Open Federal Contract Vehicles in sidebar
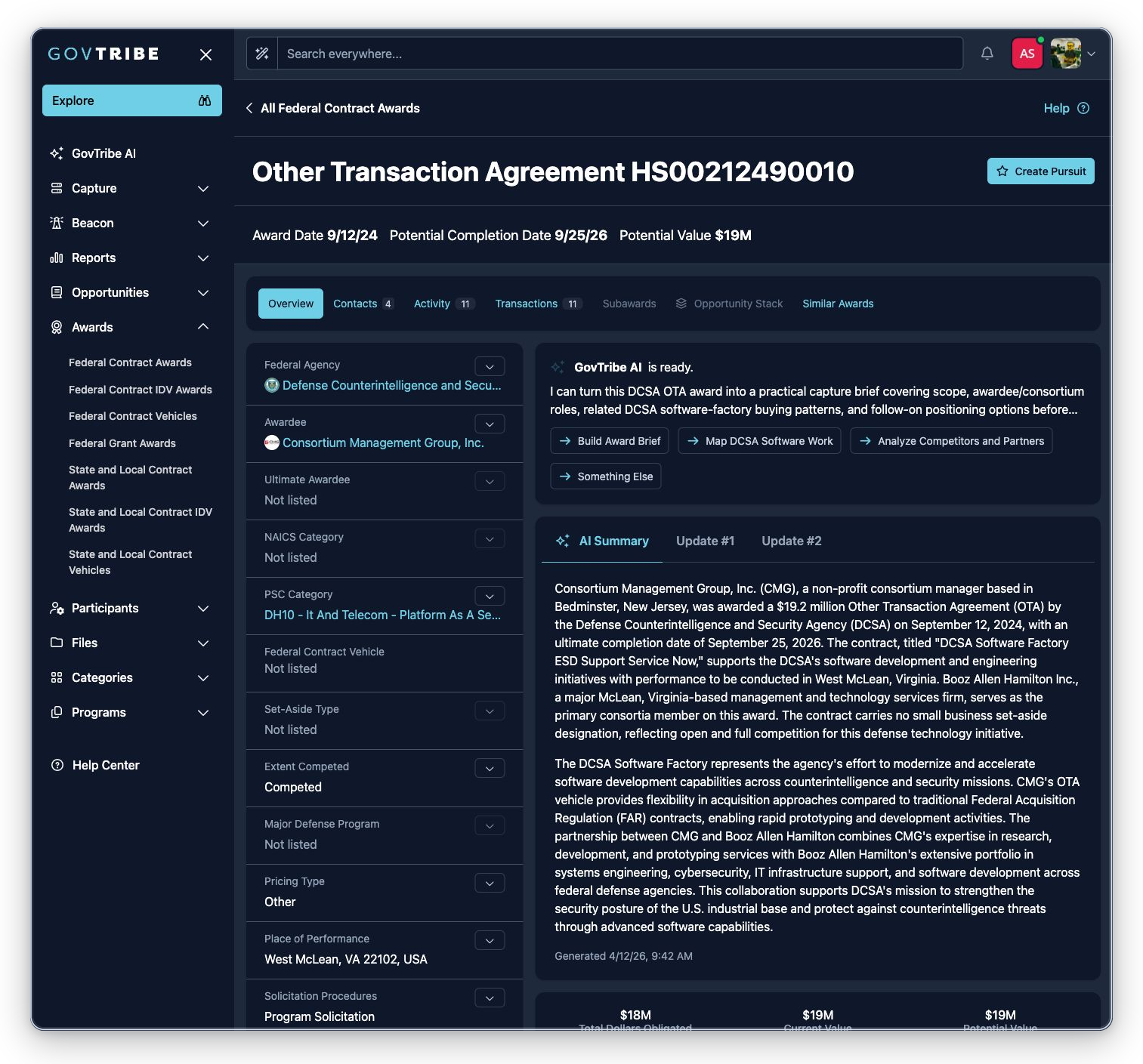This screenshot has height=1064, width=1143. pos(133,416)
